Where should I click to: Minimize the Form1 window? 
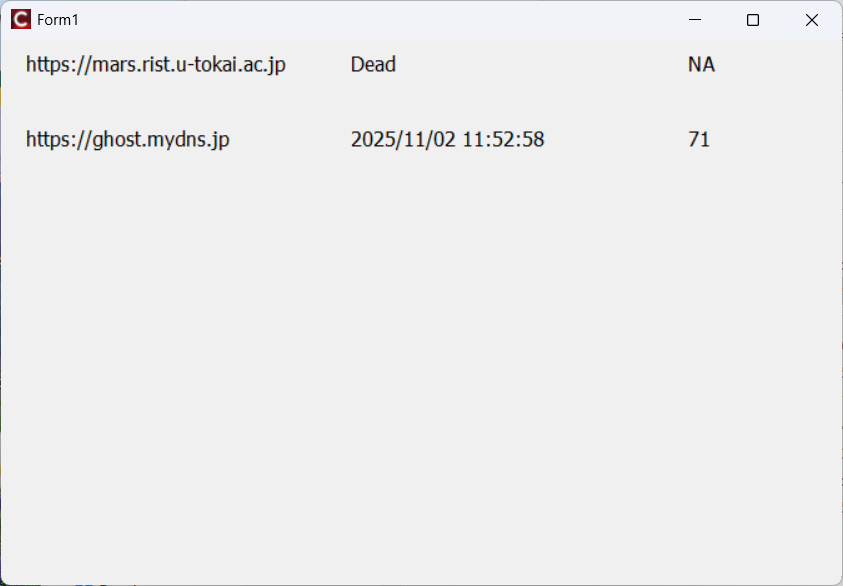(x=695, y=20)
